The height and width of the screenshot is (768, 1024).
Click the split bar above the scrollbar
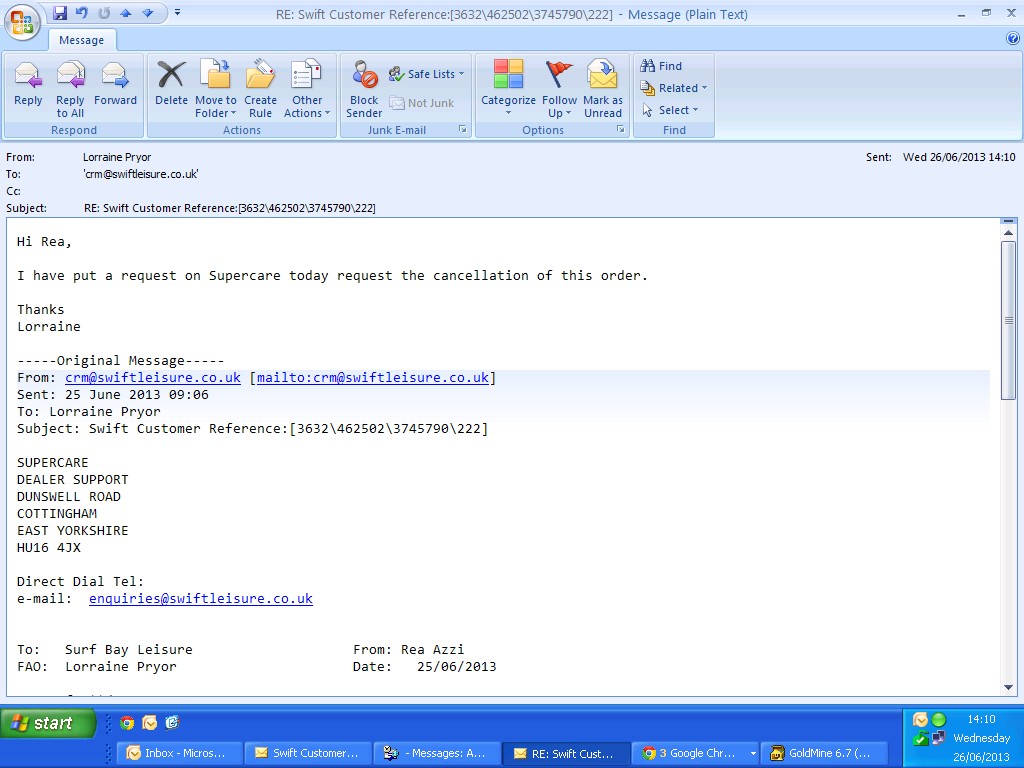coord(1008,221)
